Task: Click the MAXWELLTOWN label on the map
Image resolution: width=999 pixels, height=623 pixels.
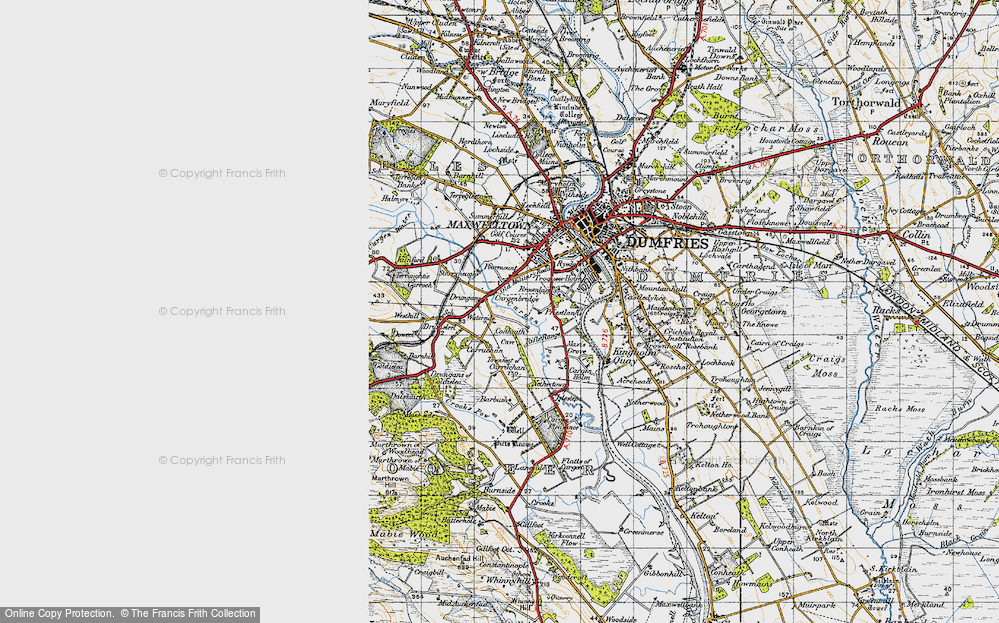Action: coord(489,225)
